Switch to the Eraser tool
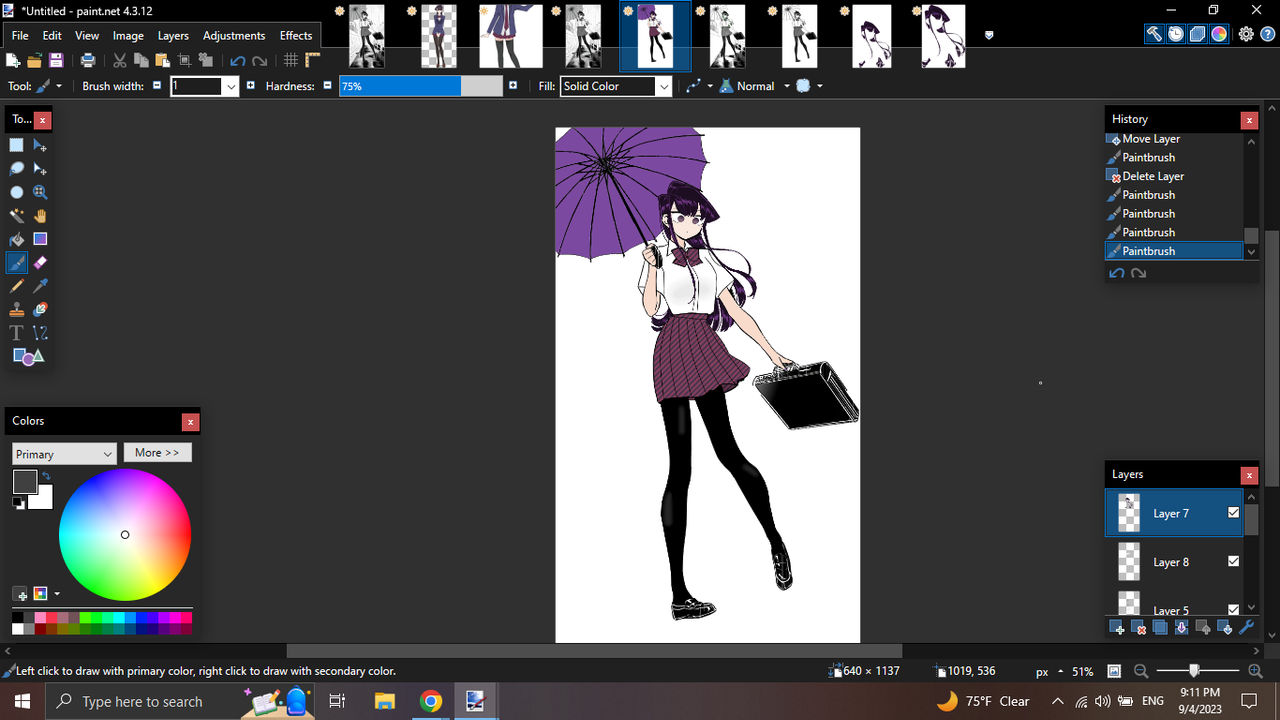The image size is (1280, 720). tap(40, 262)
